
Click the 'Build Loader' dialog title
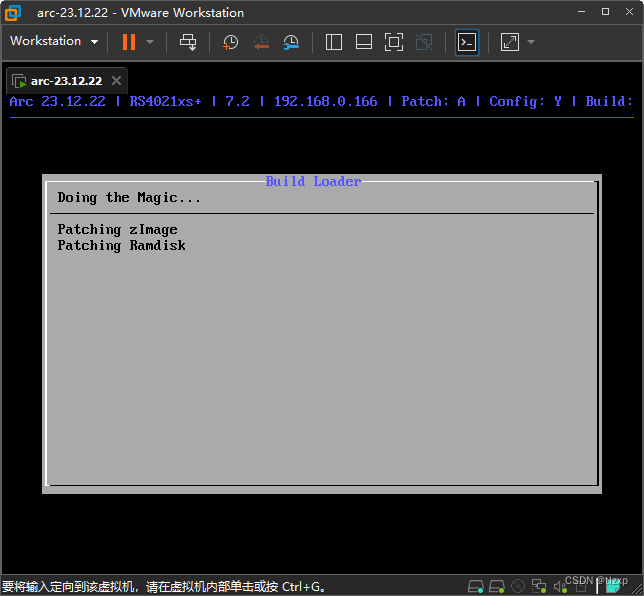coord(313,181)
